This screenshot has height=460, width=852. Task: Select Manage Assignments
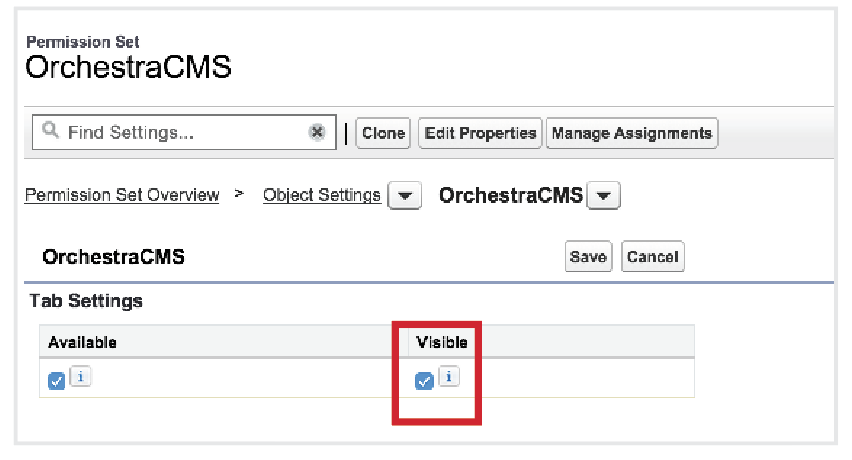click(631, 133)
